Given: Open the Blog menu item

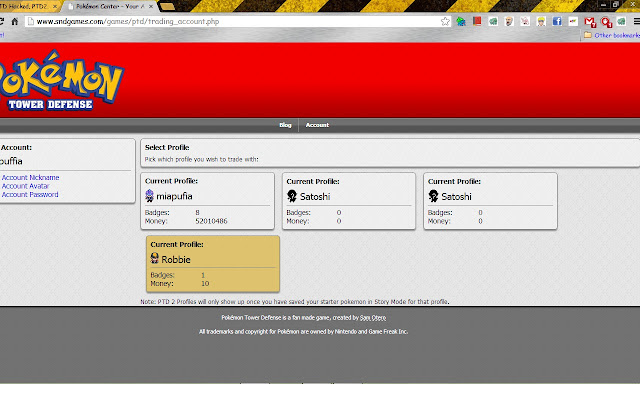Looking at the screenshot, I should coord(285,125).
